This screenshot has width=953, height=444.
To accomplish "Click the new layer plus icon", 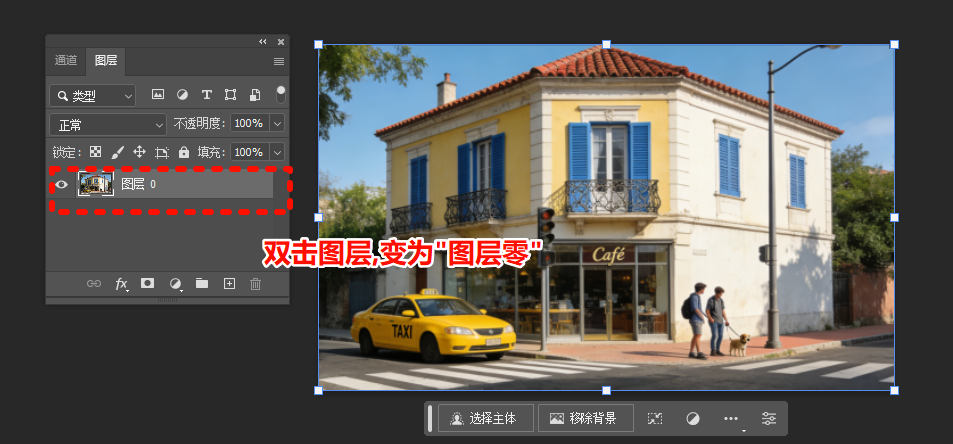I will point(229,284).
